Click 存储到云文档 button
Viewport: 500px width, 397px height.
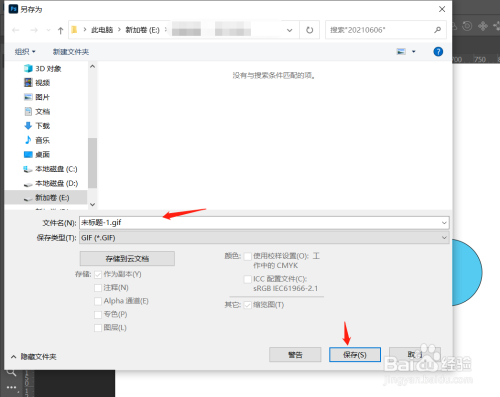127,258
